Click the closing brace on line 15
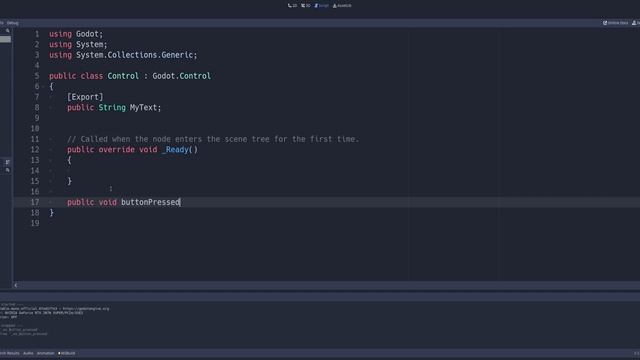 pyautogui.click(x=69, y=181)
